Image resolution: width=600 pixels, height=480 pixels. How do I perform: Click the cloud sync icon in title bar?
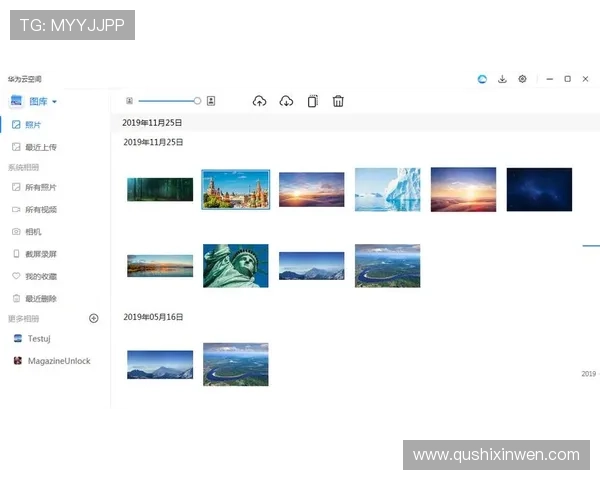click(482, 79)
